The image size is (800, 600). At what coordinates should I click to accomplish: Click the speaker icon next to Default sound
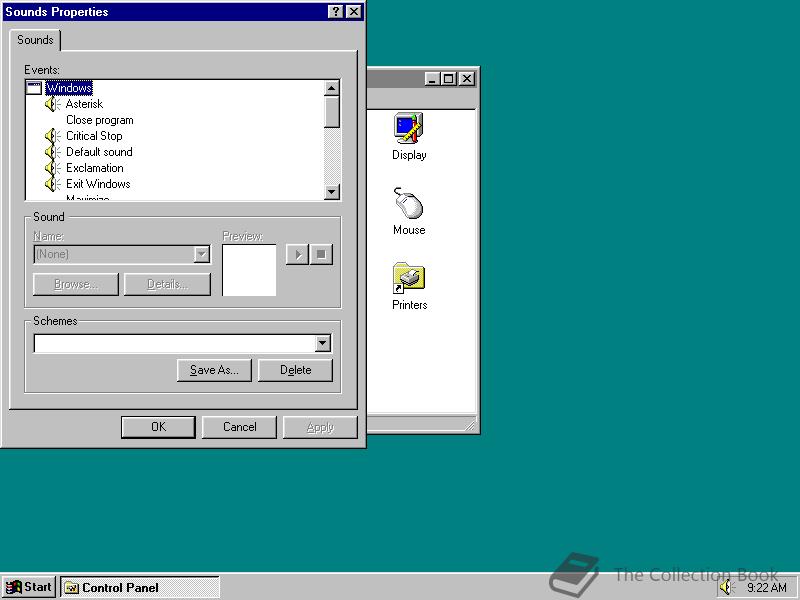point(53,152)
